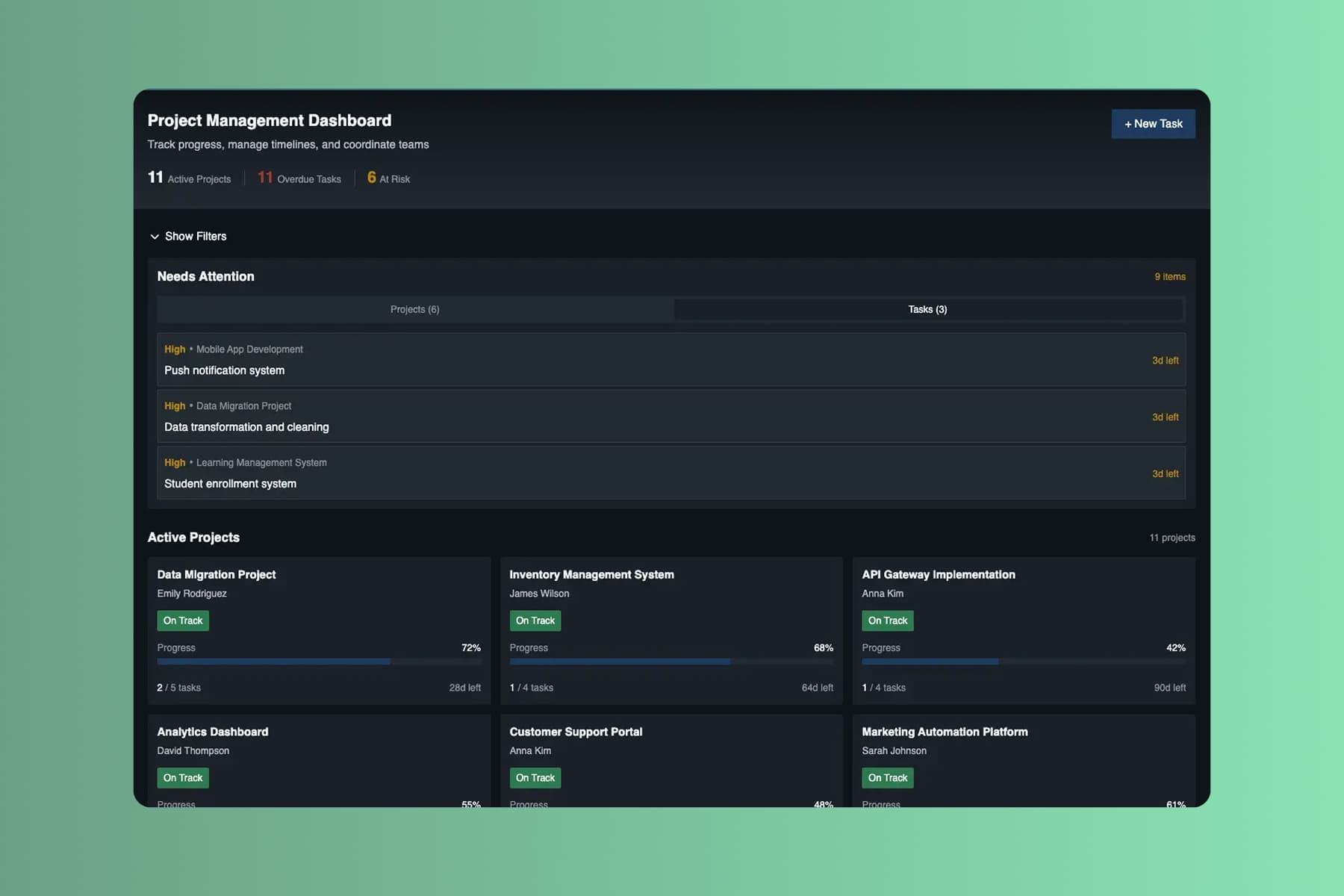Image resolution: width=1344 pixels, height=896 pixels.
Task: Click the Mobile App Development project label
Action: coord(249,349)
